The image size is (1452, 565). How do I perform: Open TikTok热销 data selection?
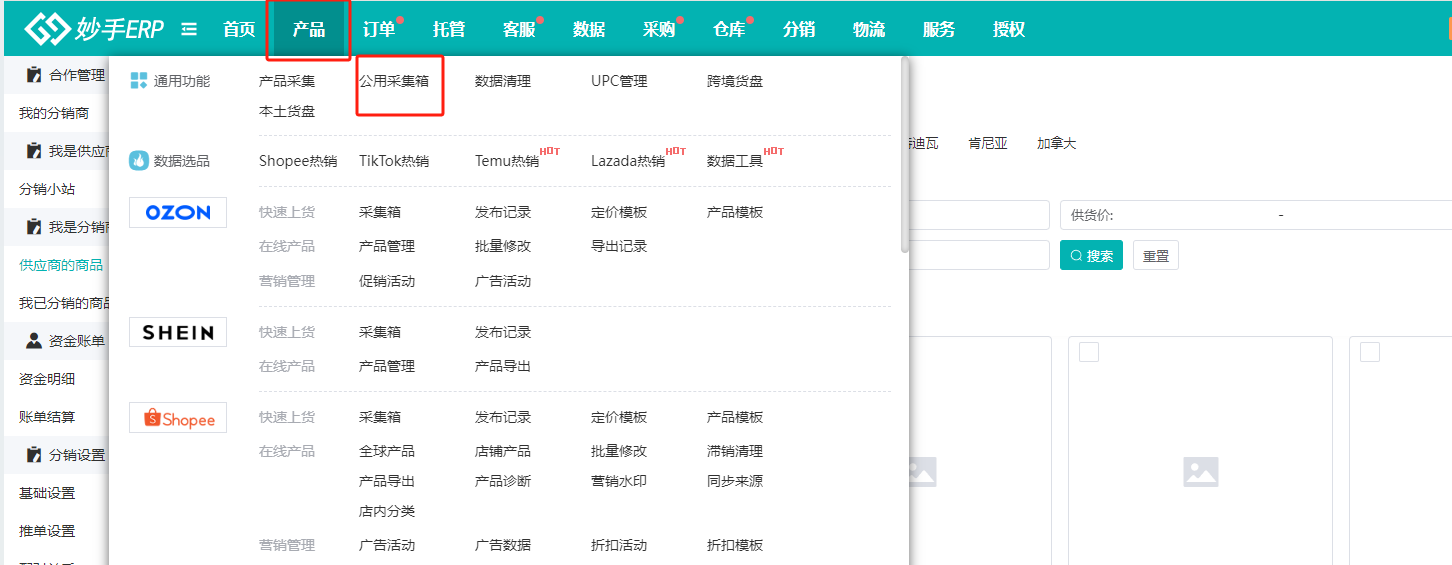click(394, 161)
